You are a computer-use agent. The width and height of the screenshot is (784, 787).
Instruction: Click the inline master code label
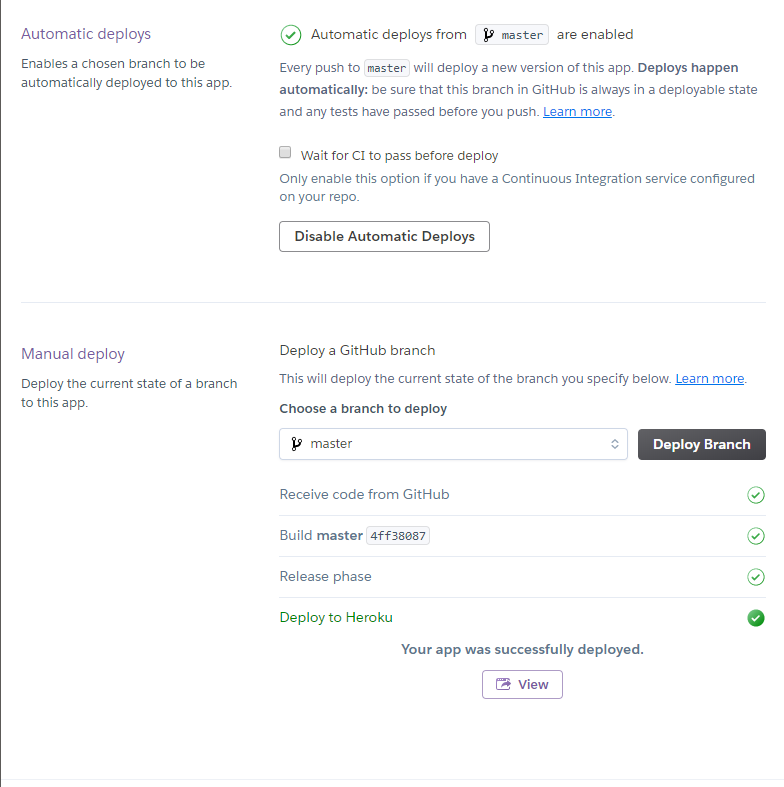[x=386, y=68]
